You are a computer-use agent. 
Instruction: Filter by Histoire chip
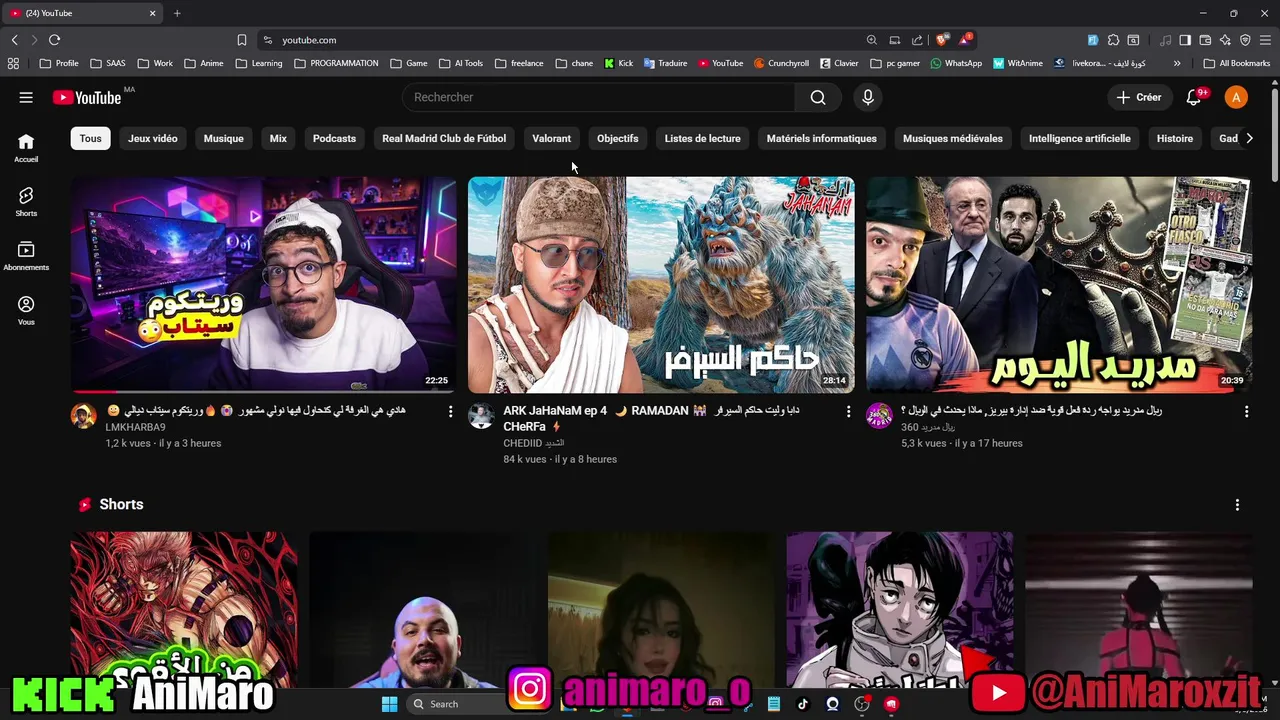point(1175,138)
